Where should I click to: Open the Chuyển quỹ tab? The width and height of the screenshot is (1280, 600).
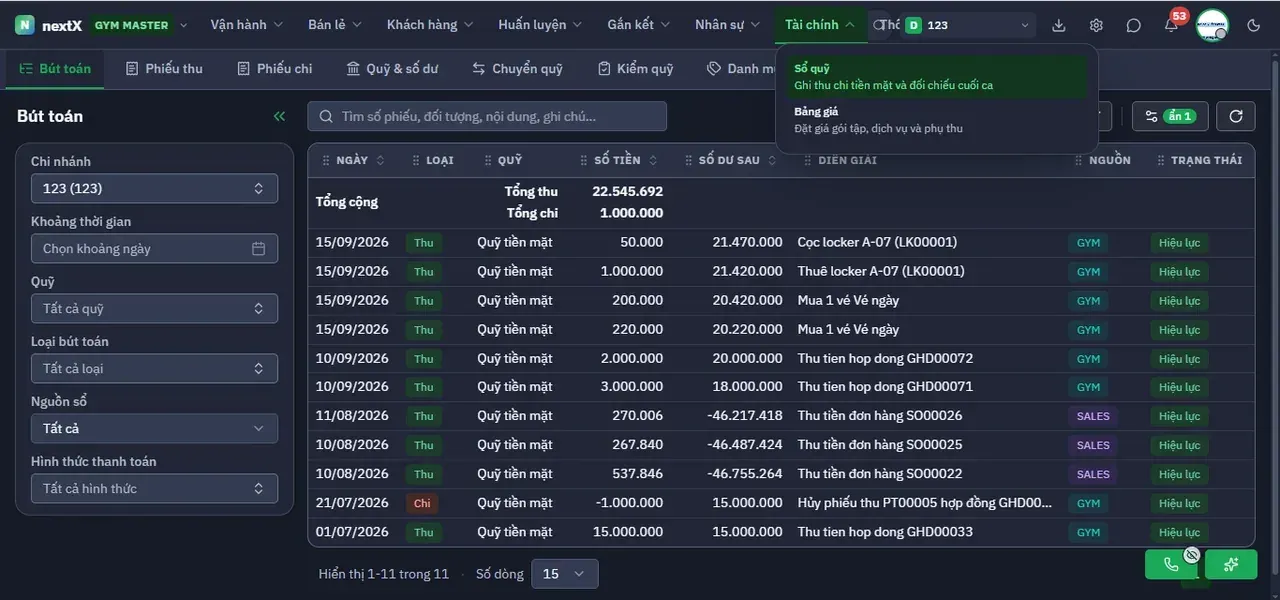[x=517, y=69]
